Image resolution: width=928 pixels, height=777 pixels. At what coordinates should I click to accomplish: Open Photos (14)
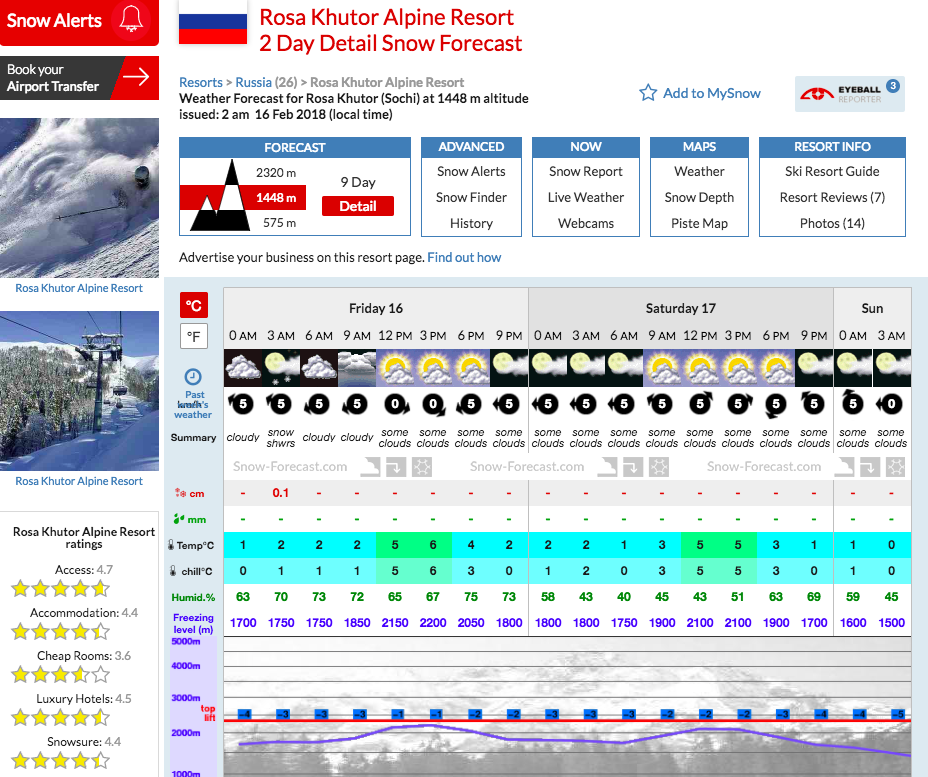[x=832, y=224]
